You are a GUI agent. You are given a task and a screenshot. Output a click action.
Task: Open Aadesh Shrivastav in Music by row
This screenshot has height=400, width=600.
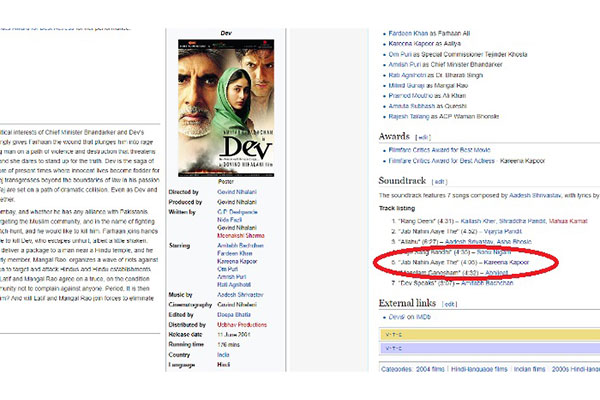[240, 295]
